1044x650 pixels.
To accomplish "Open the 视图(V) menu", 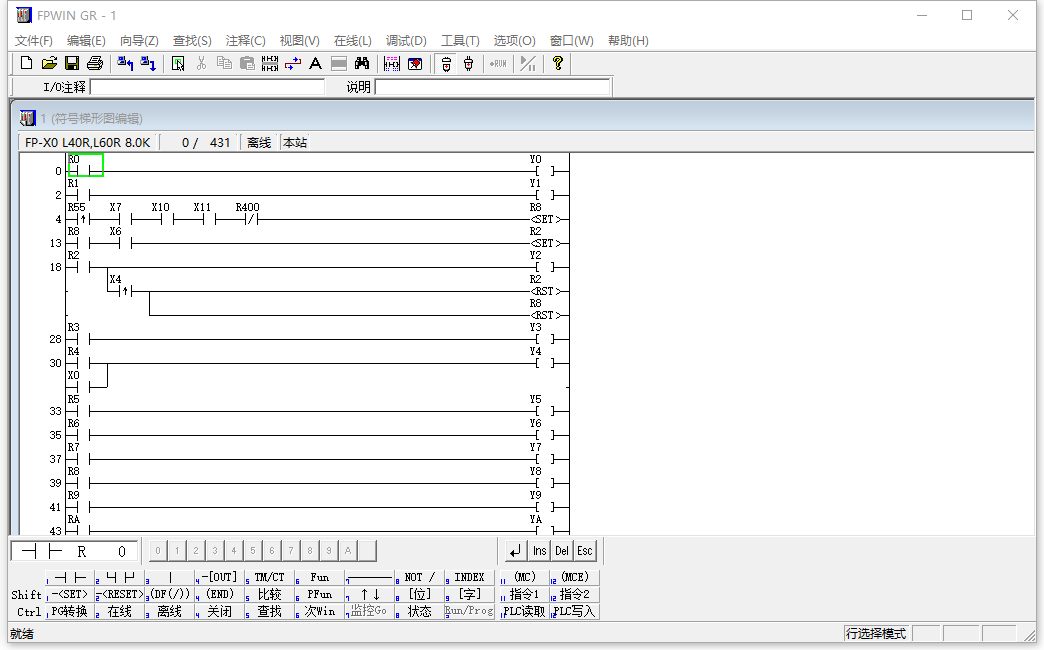I will (299, 41).
